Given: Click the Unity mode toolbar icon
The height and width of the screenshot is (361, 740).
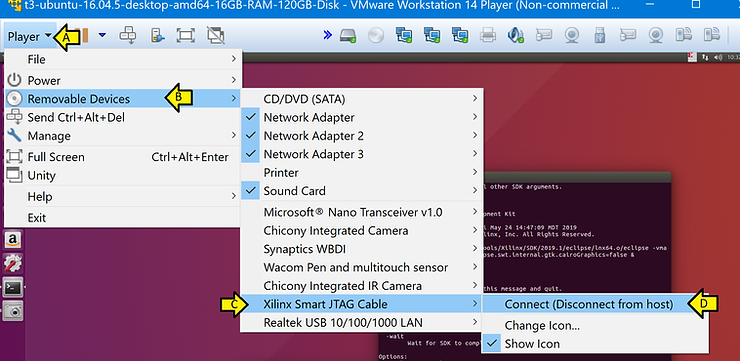Looking at the screenshot, I should [x=215, y=35].
